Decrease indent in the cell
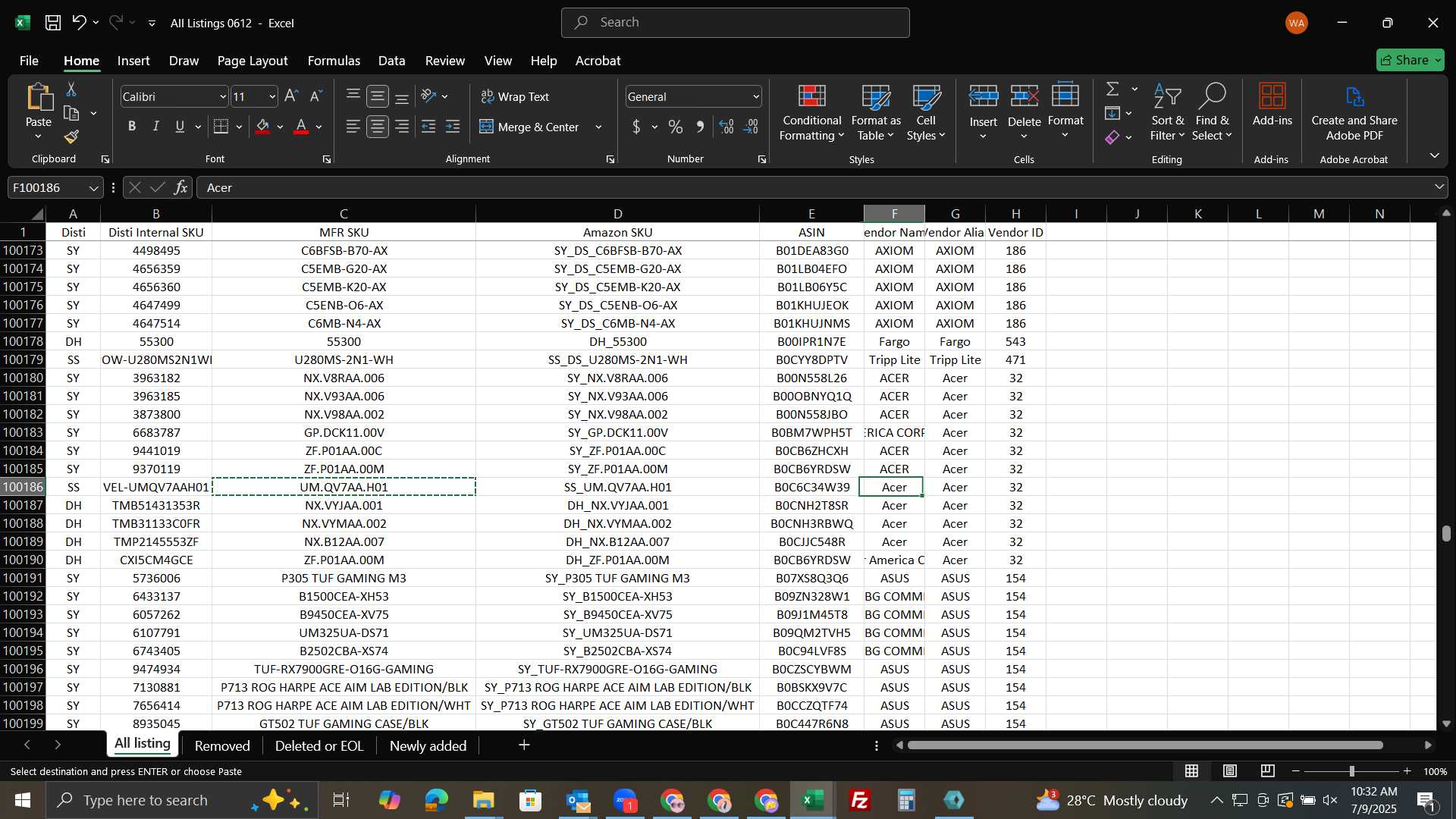Viewport: 1456px width, 819px height. coord(428,127)
